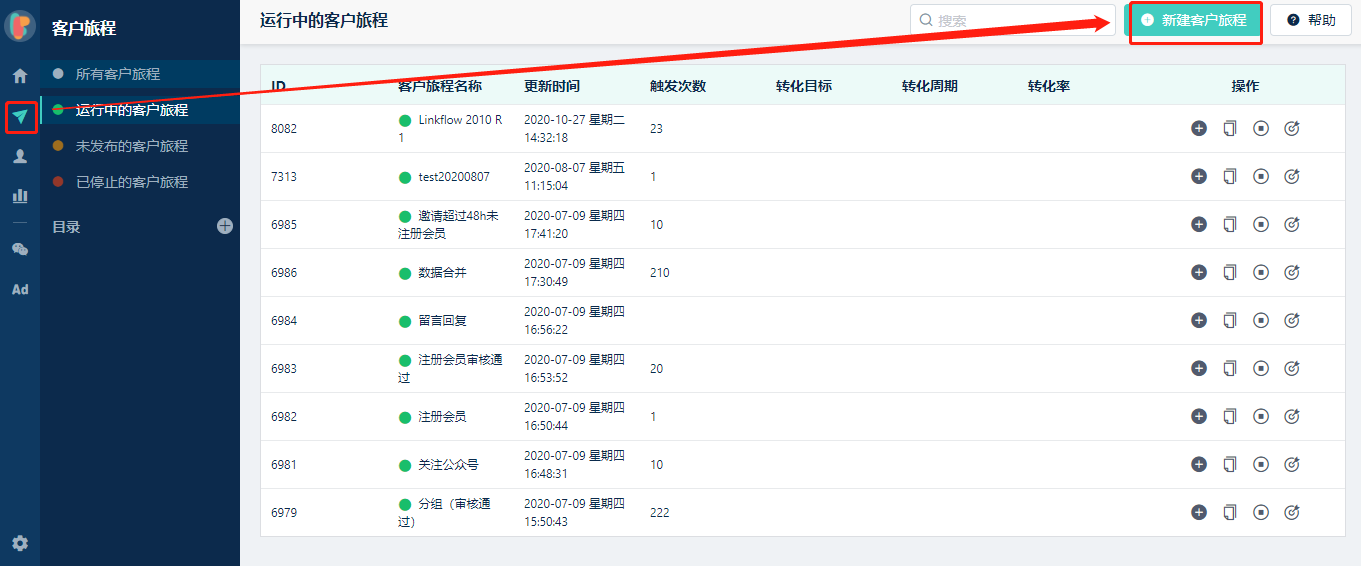Show 未发布的客户旅程 list
Screen dimensions: 1361x566
point(140,146)
